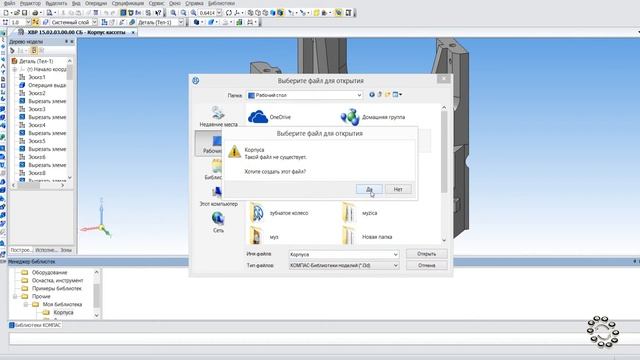
Task: Open the 'Имя файла' combo box dropdown arrow
Action: coord(396,254)
